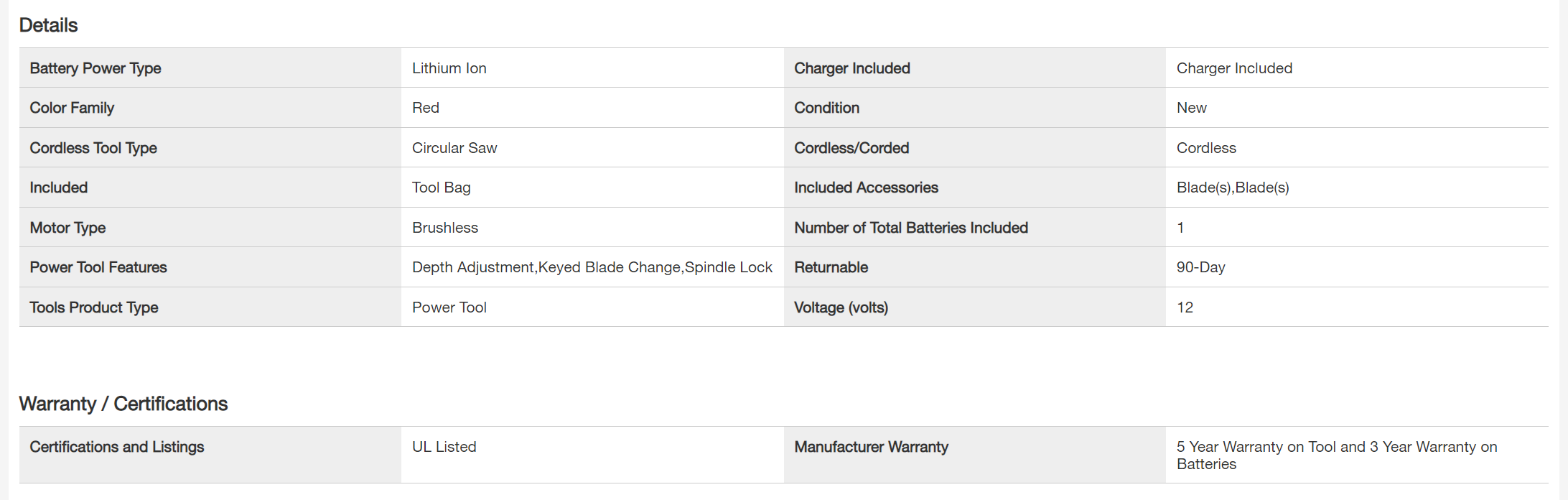Click the Color Family label
This screenshot has height=500, width=1568.
[72, 108]
